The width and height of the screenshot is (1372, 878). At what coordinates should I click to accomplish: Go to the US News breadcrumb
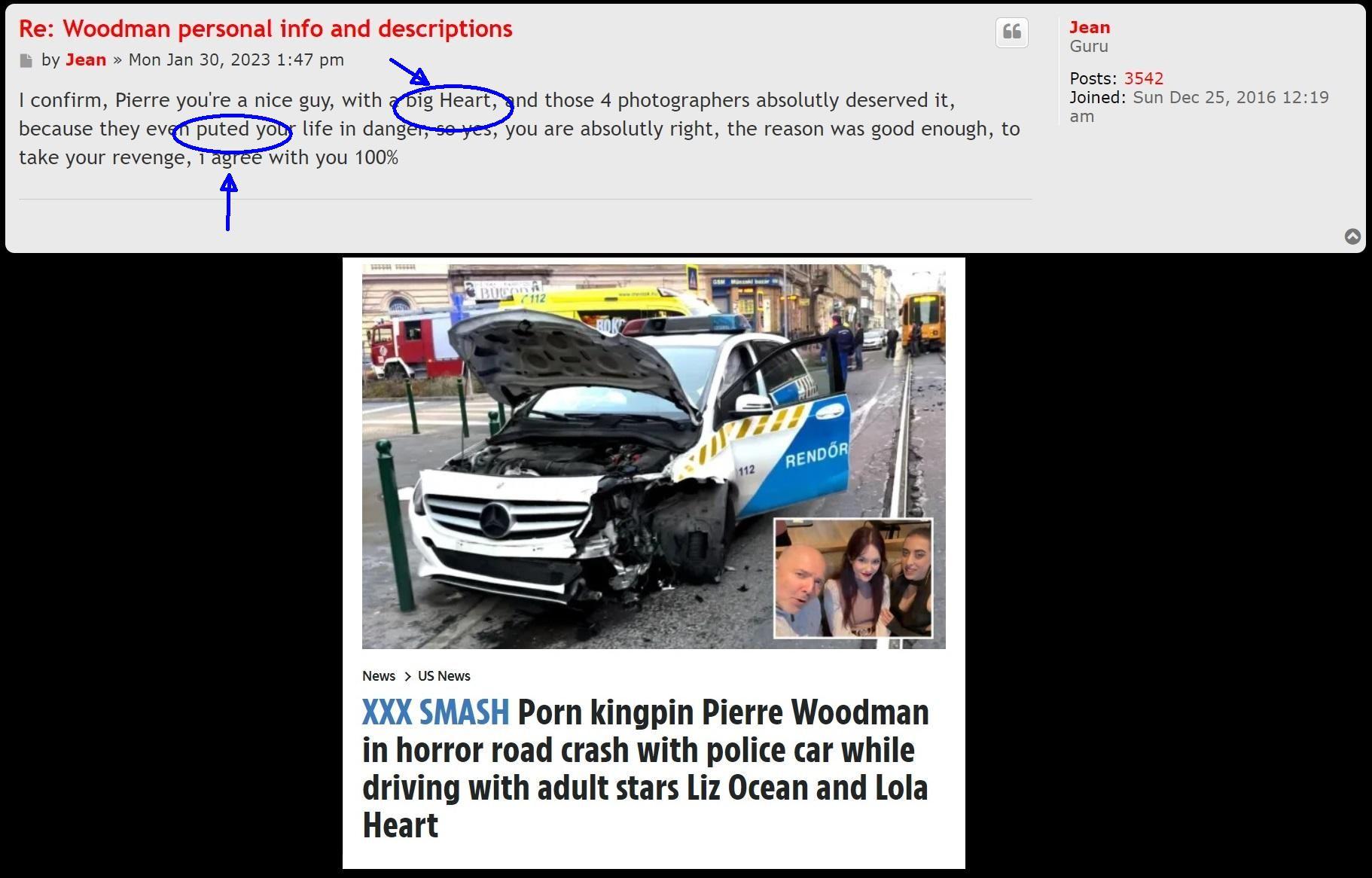point(444,676)
